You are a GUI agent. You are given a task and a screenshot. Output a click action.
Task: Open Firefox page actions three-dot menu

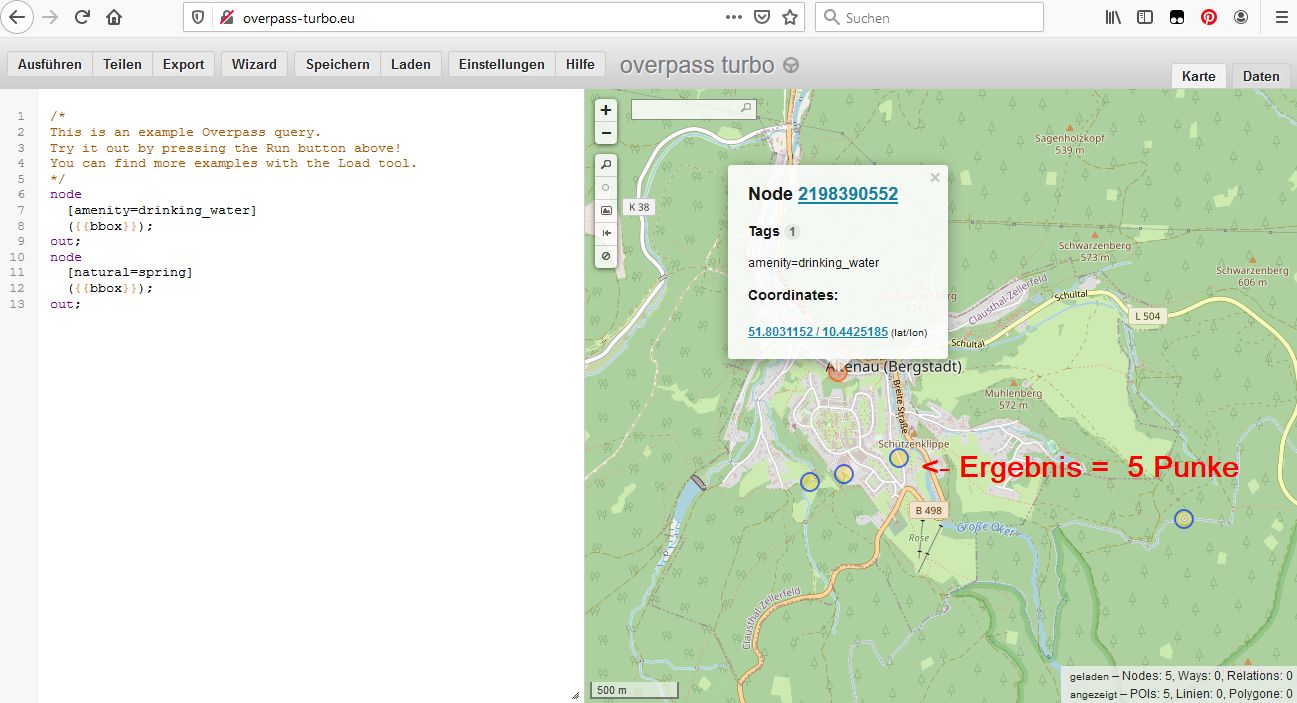coord(734,17)
